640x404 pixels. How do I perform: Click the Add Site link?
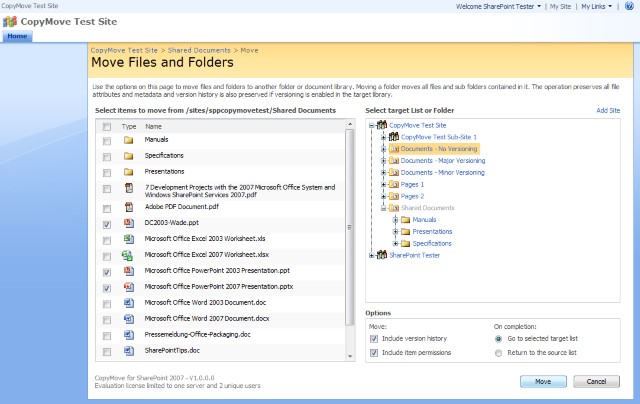(x=608, y=110)
